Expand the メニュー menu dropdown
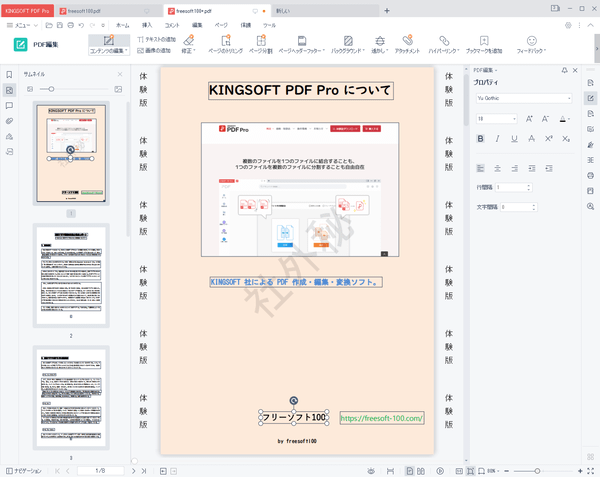This screenshot has height=477, width=600. [x=22, y=25]
